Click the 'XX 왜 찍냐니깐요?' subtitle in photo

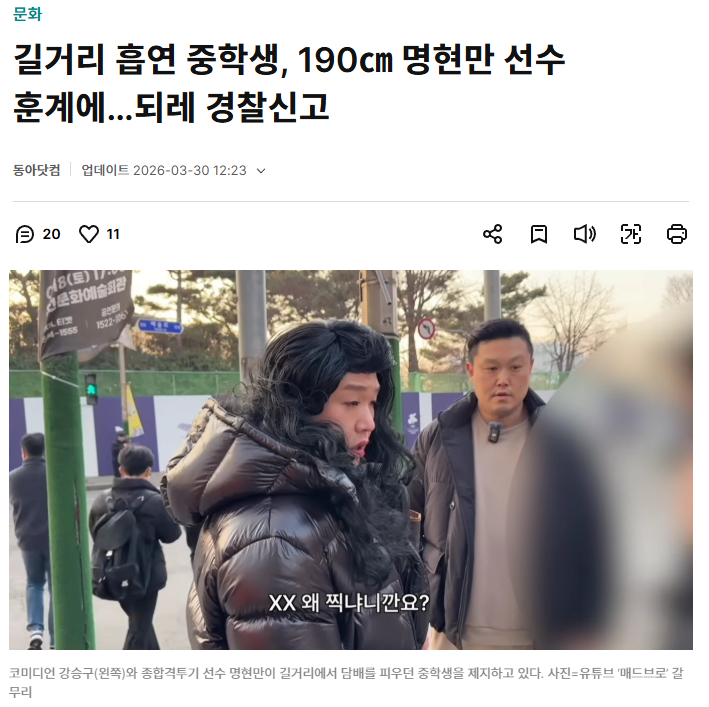(x=349, y=603)
